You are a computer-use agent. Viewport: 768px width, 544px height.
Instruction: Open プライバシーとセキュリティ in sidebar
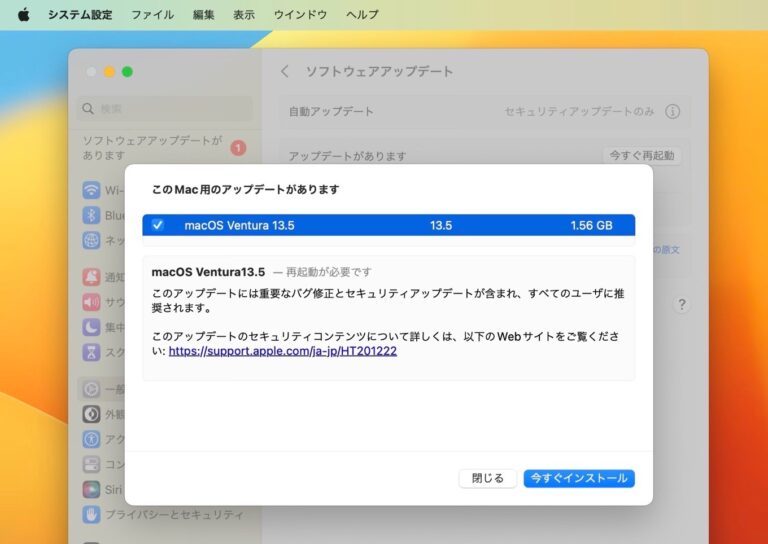[165, 515]
